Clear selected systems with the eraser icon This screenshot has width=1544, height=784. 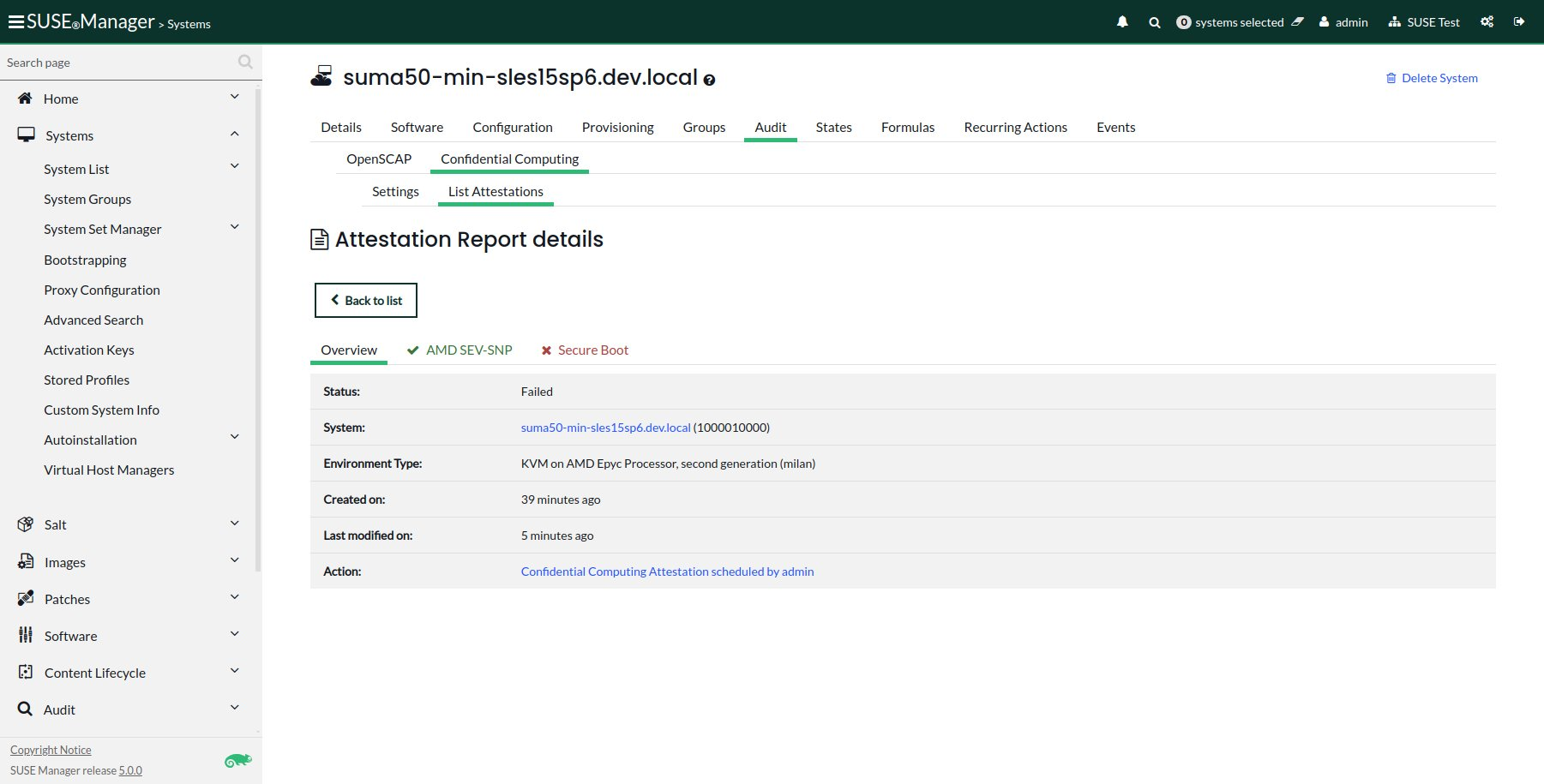coord(1297,22)
